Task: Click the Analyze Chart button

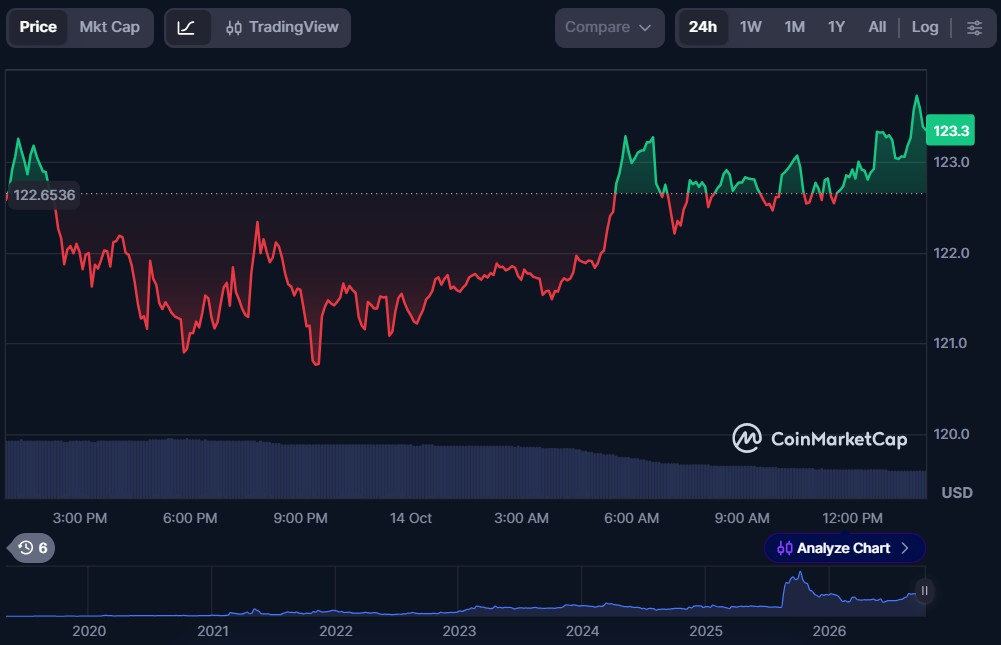Action: (x=844, y=548)
